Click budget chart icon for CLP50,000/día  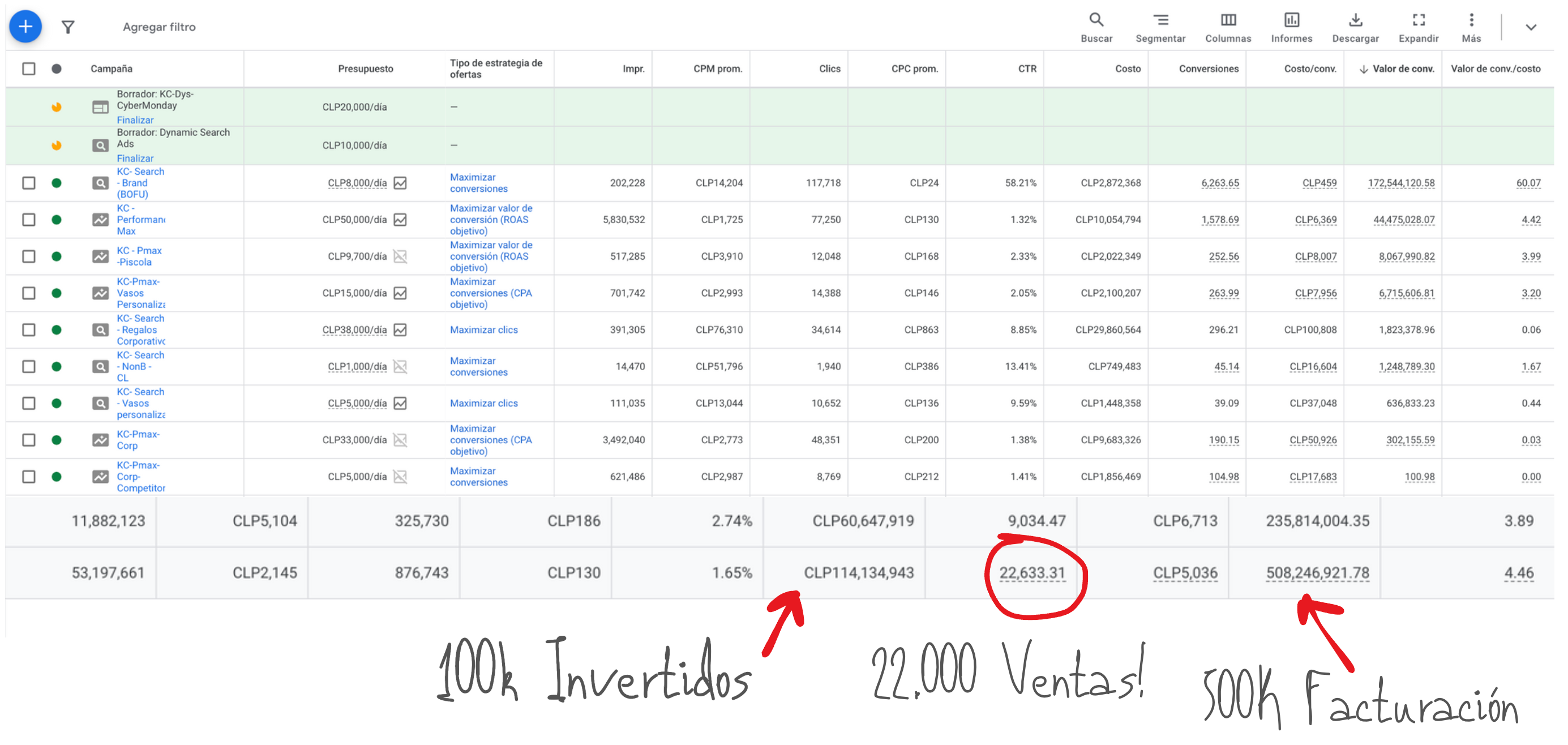click(x=400, y=220)
